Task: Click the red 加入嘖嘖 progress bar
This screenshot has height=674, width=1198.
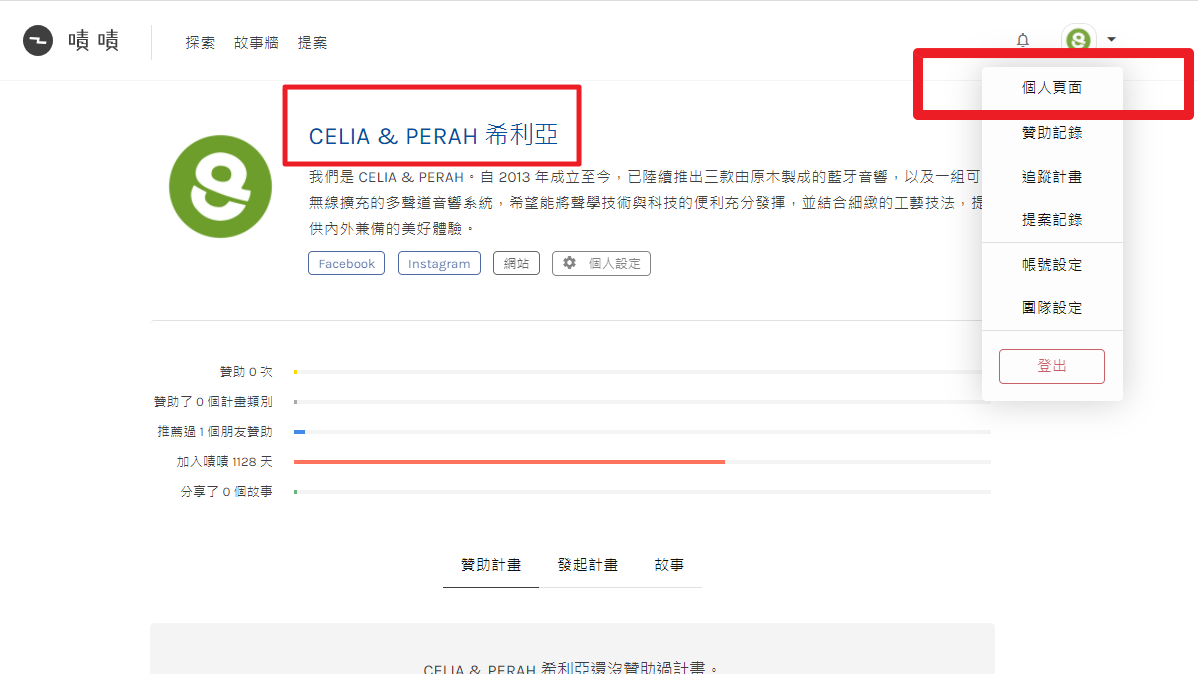Action: coord(509,462)
